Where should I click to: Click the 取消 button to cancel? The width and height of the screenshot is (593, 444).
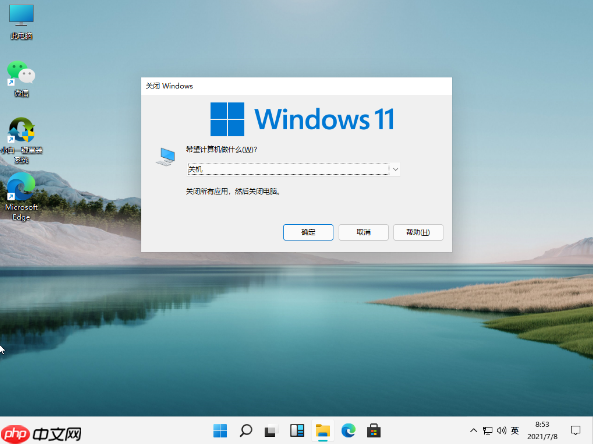pos(363,232)
